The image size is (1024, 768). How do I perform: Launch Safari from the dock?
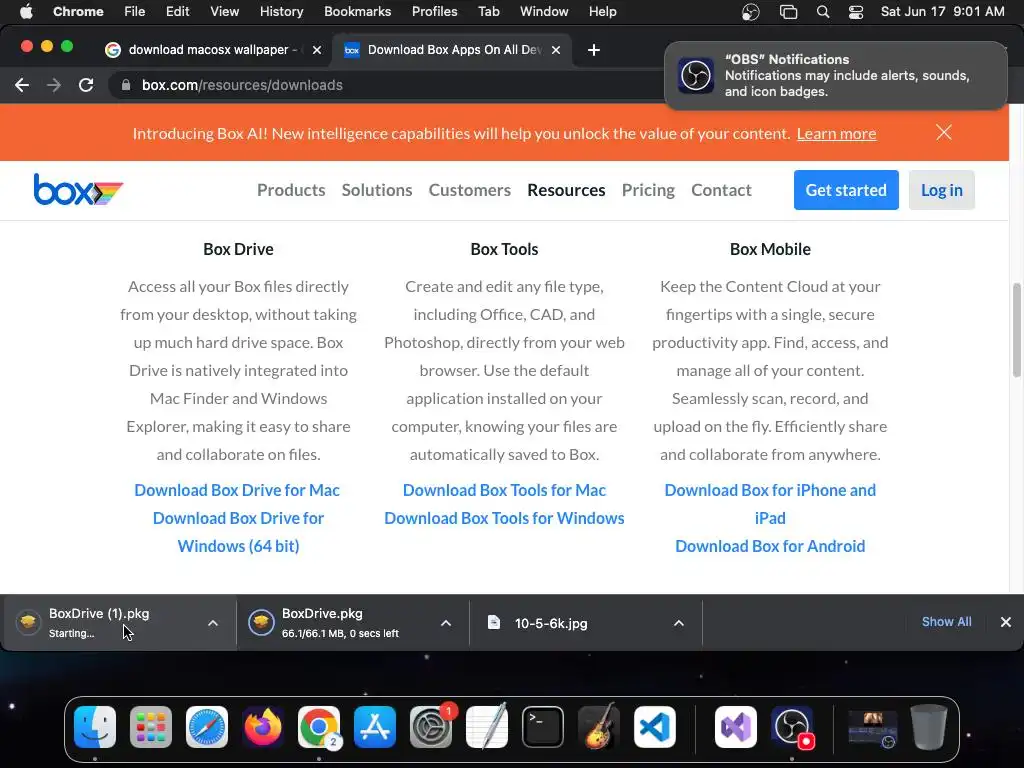click(207, 727)
